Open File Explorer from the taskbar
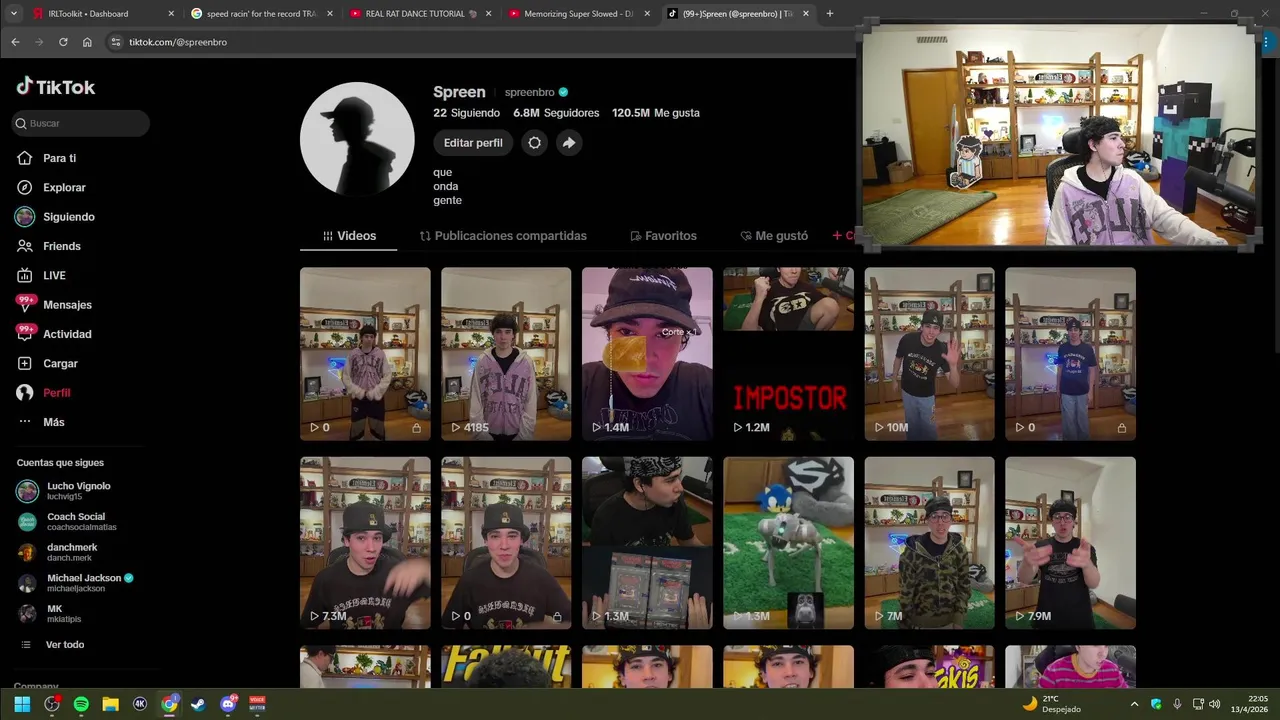Viewport: 1280px width, 720px height. pos(111,704)
